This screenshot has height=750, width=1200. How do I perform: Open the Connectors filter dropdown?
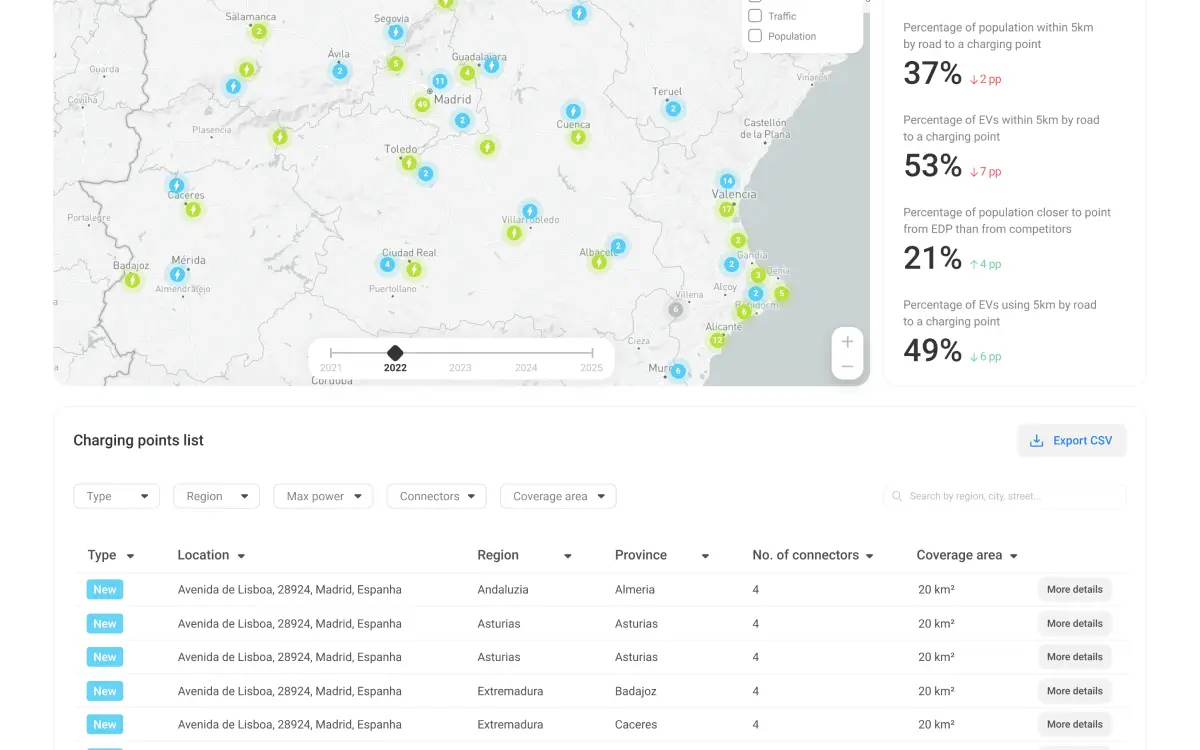437,496
